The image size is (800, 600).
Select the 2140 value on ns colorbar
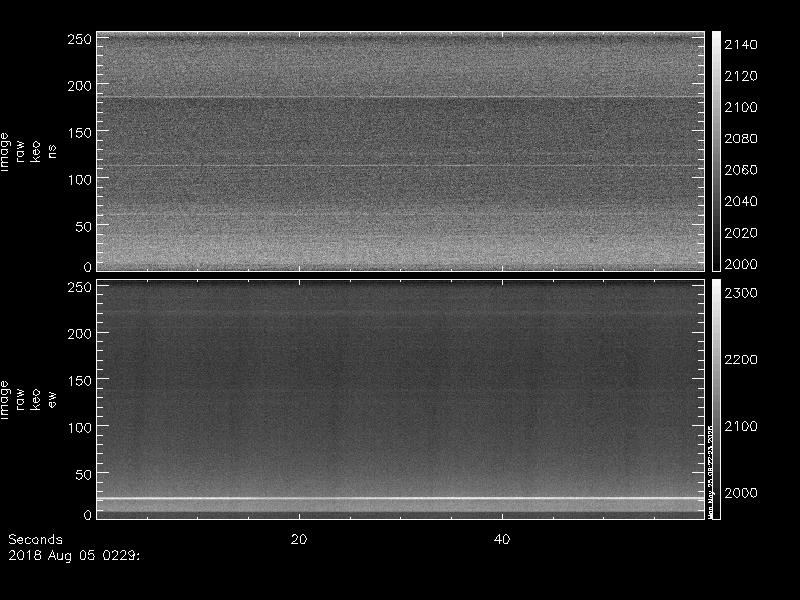click(x=741, y=45)
